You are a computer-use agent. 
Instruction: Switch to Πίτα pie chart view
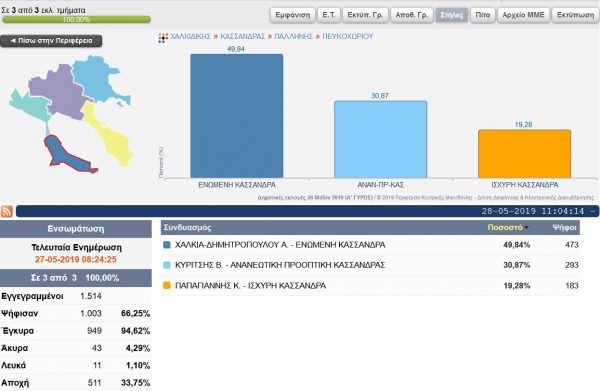pos(483,15)
